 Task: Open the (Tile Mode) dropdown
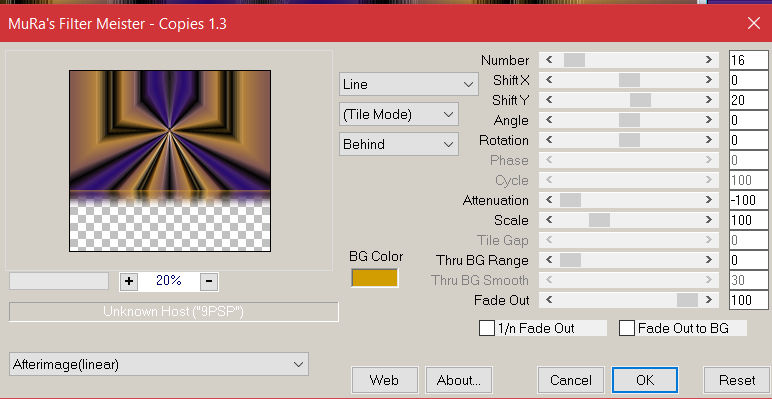[399, 114]
